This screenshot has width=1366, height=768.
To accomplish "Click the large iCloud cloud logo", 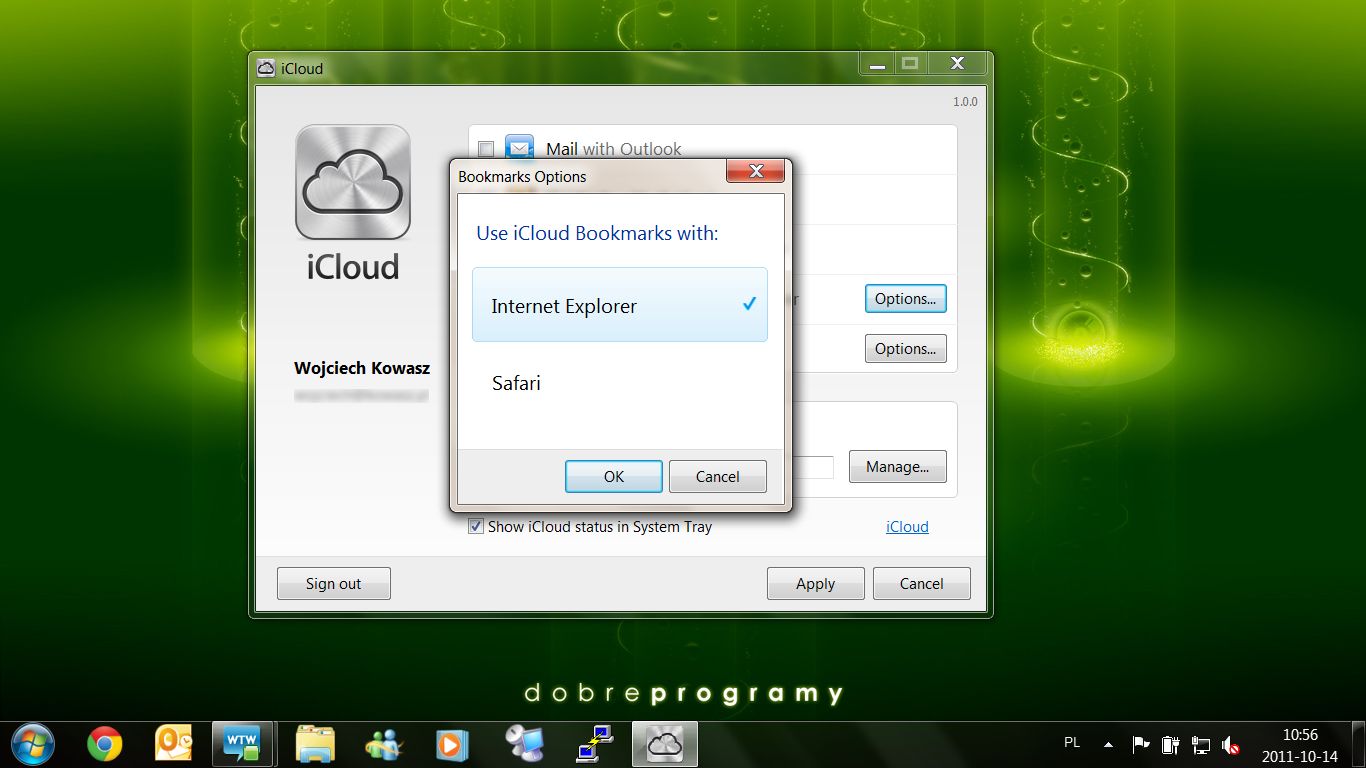I will (x=353, y=182).
